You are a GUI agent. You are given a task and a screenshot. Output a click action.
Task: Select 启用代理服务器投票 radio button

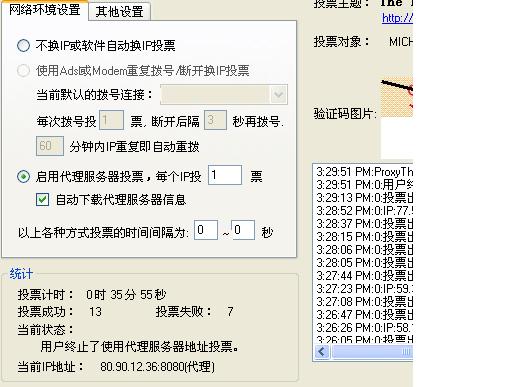coord(23,176)
